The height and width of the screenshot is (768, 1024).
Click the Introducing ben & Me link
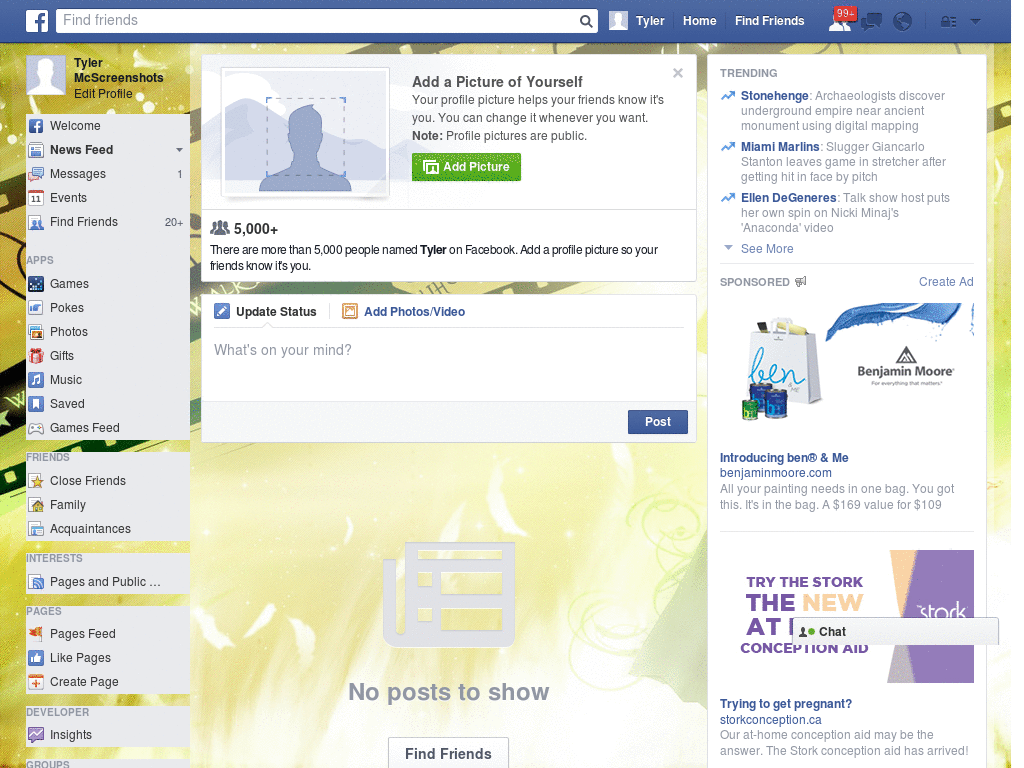click(x=784, y=458)
